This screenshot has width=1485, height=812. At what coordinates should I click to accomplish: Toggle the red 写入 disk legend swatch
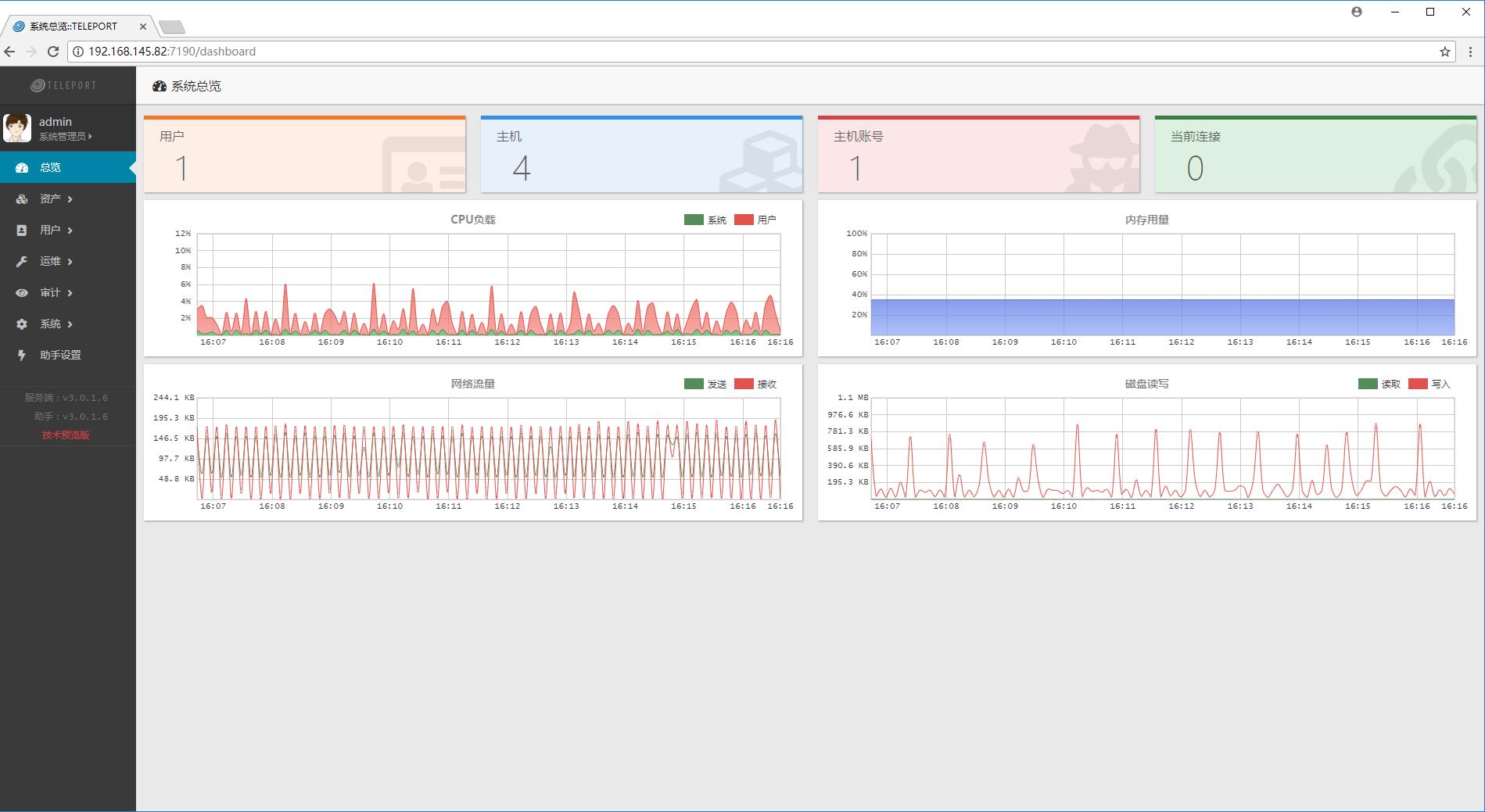(x=1418, y=384)
